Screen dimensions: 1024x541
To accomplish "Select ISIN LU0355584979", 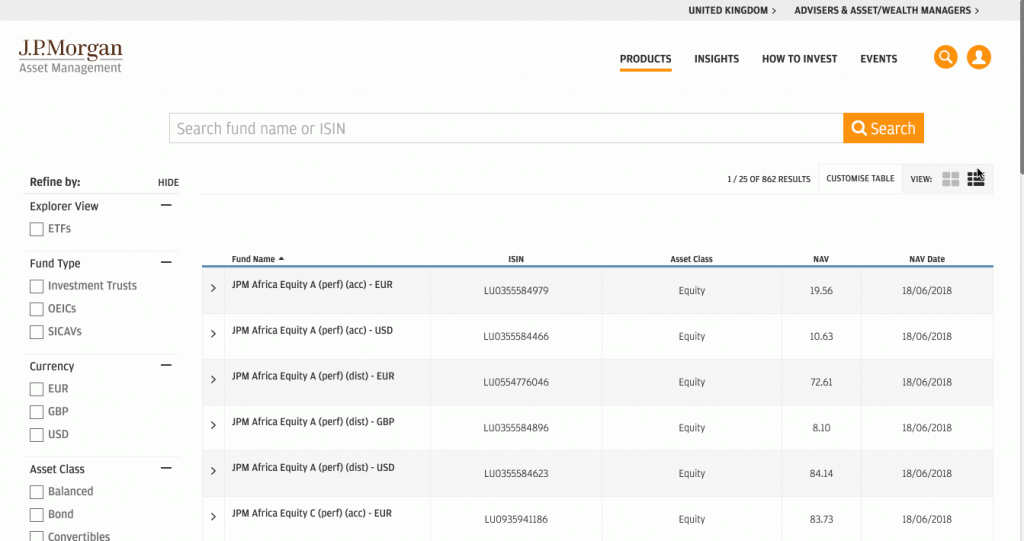I will tap(516, 291).
